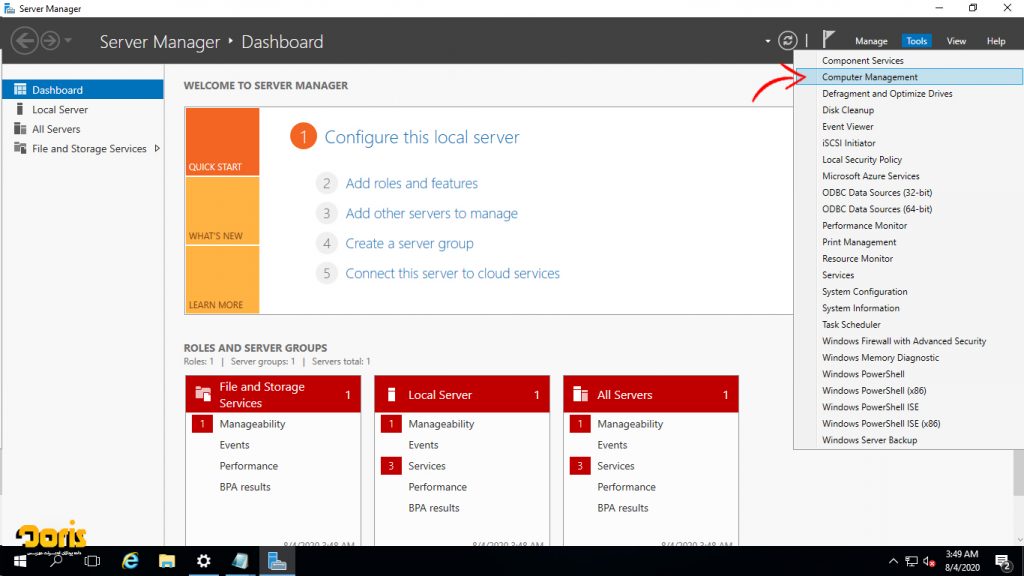Open the Windows Start menu
This screenshot has width=1024, height=576.
20,562
